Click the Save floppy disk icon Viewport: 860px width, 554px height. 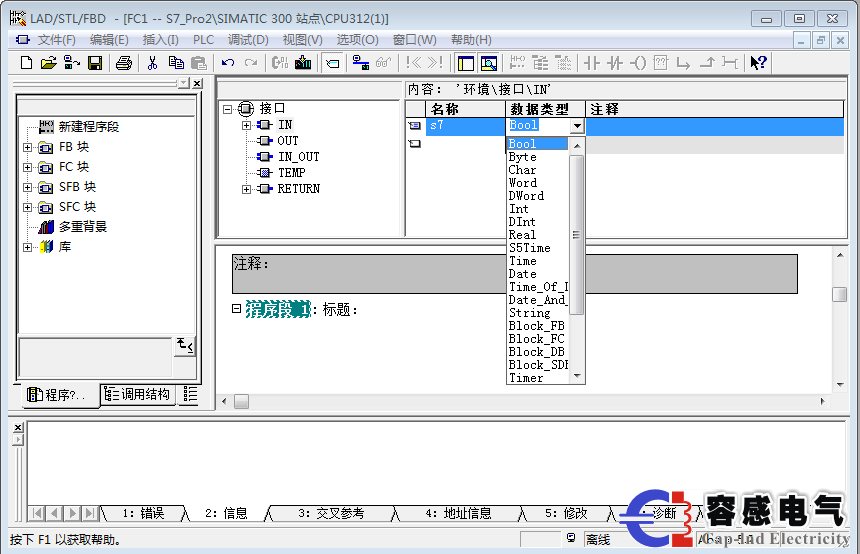[95, 63]
